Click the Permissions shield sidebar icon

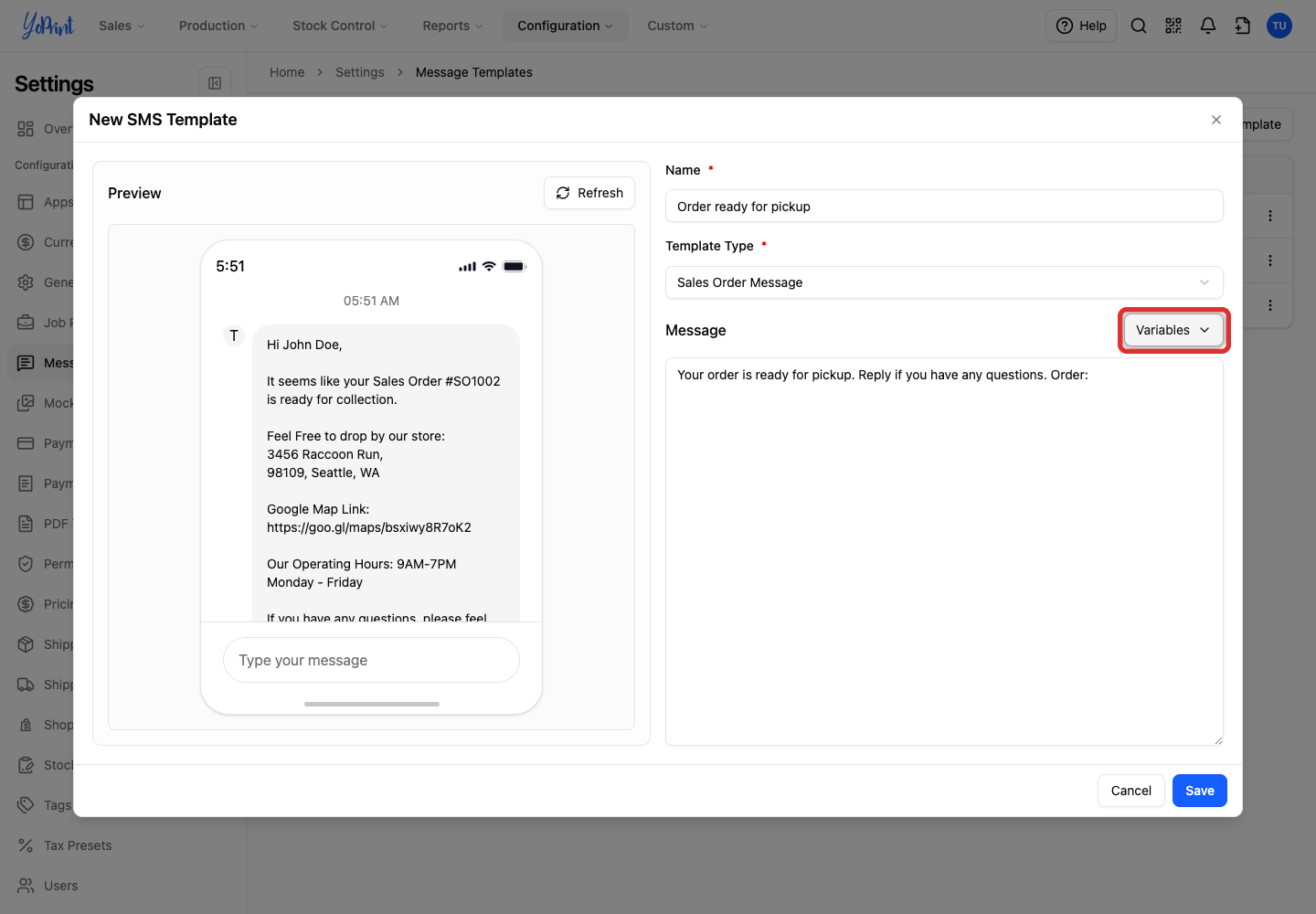26,564
